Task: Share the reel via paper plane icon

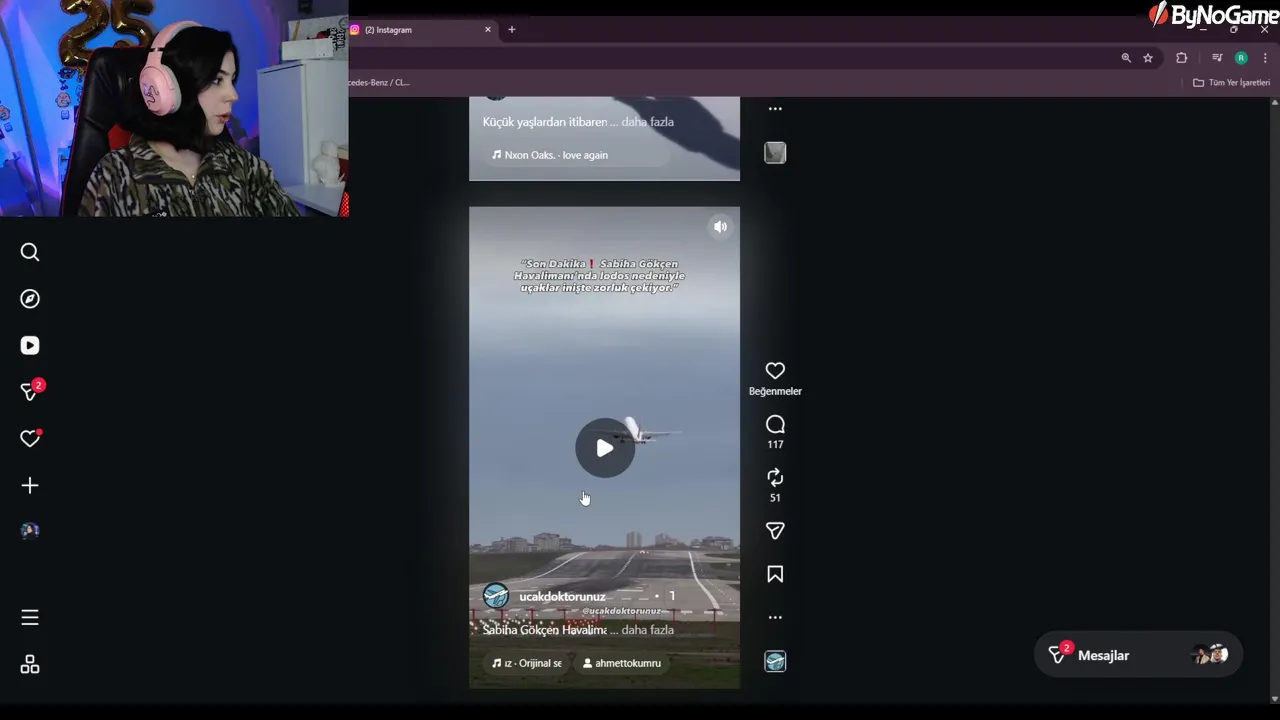Action: [x=775, y=531]
